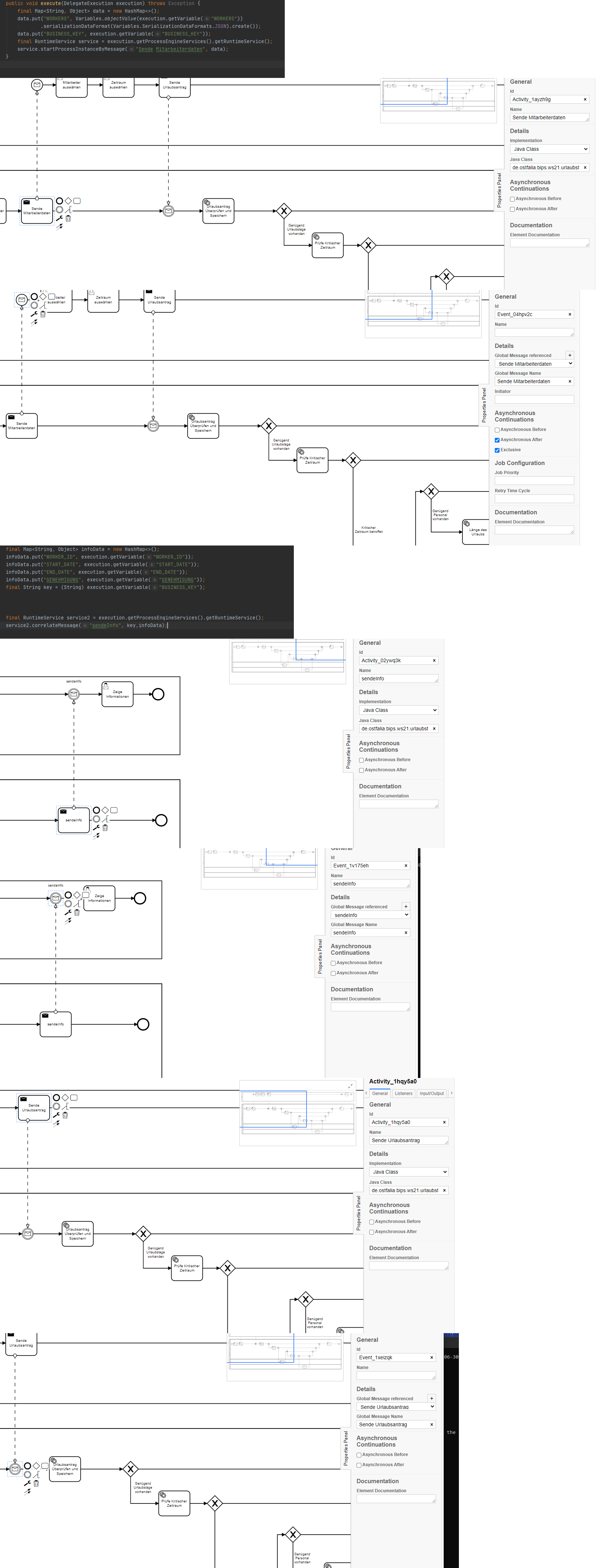This screenshot has width=596, height=1568.
Task: Uncheck the Exclusive checkbox
Action: 497,451
